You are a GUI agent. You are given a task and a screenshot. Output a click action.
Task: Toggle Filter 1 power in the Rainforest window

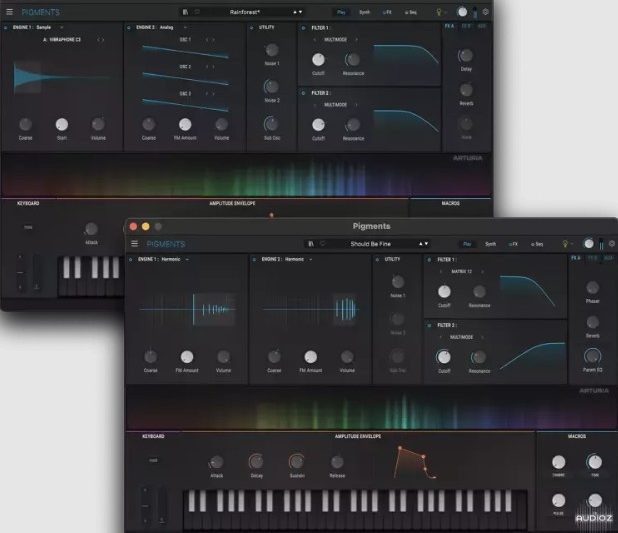tap(303, 28)
